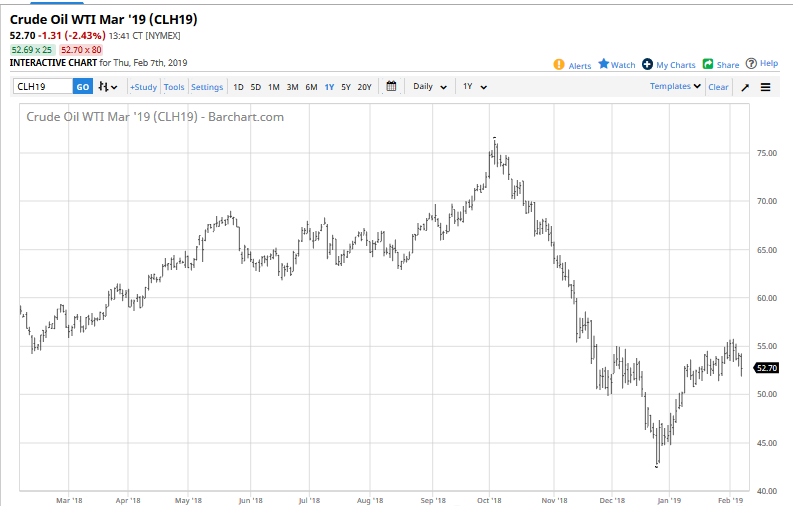This screenshot has height=506, width=793.
Task: Open the +Study menu
Action: point(144,87)
